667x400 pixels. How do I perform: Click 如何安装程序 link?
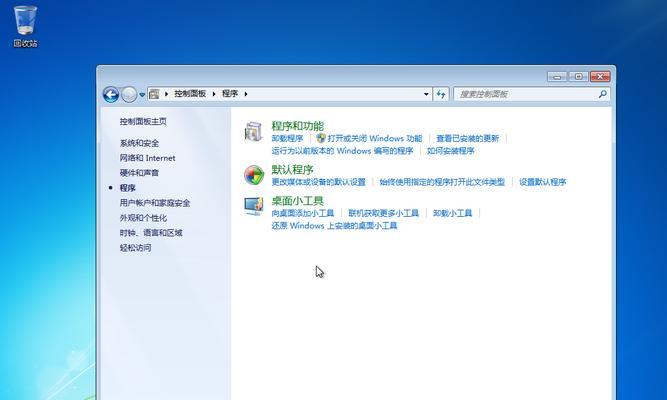point(450,151)
